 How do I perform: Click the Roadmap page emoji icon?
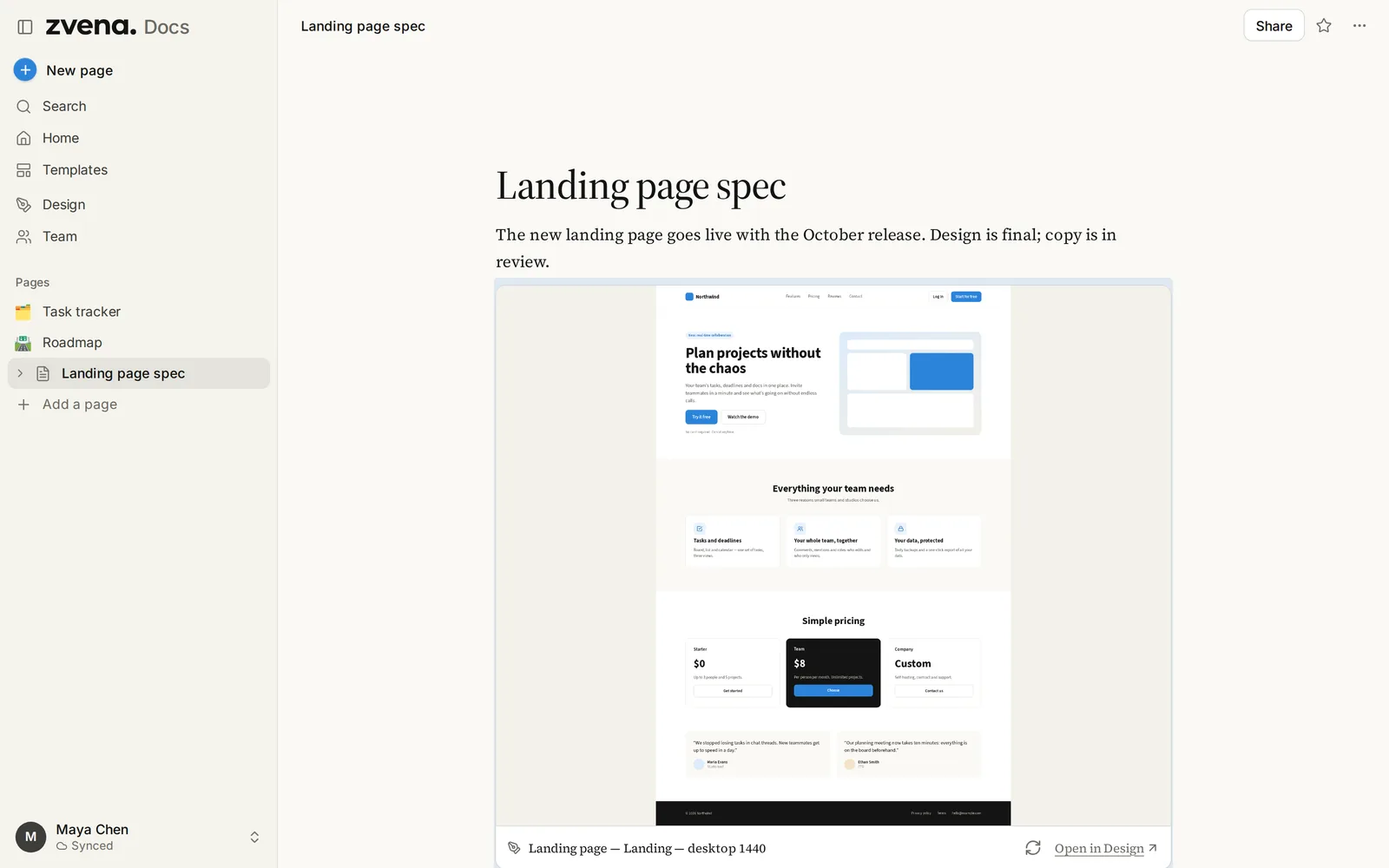(x=23, y=343)
